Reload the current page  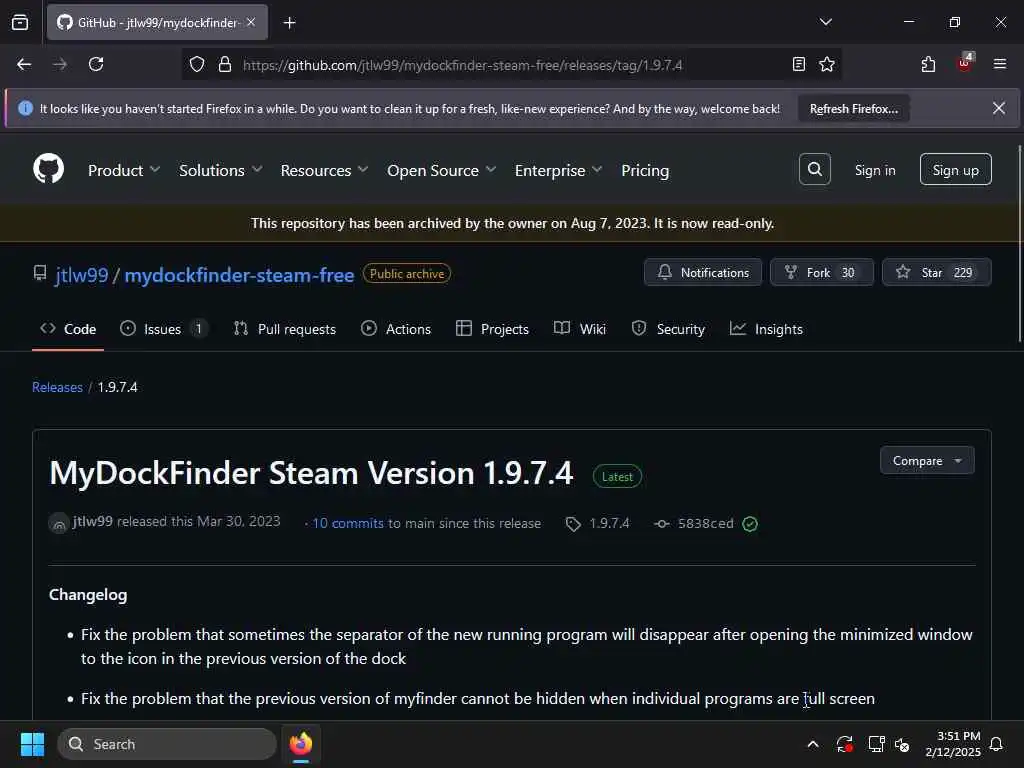tap(96, 64)
